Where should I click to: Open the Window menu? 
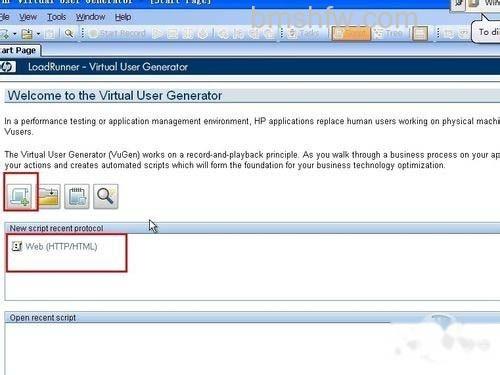pos(90,17)
